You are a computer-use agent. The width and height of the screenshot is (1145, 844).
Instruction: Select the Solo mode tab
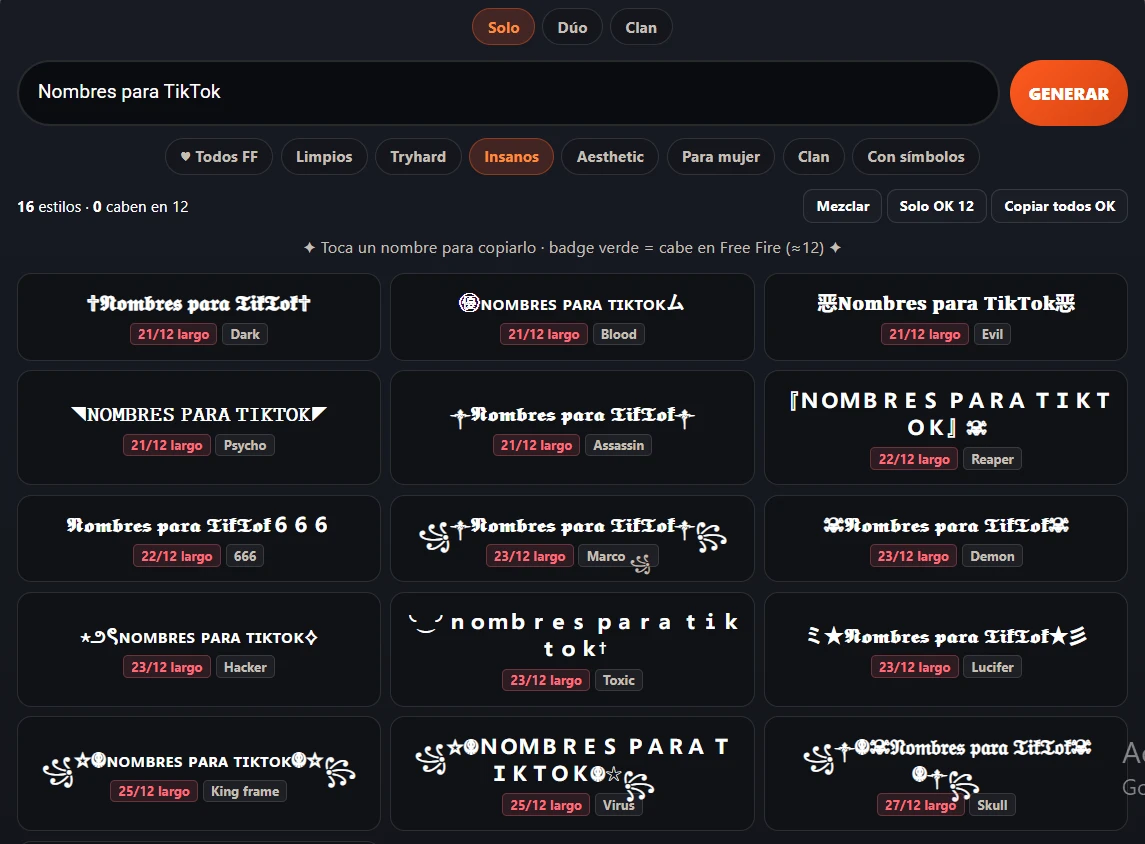(x=503, y=27)
